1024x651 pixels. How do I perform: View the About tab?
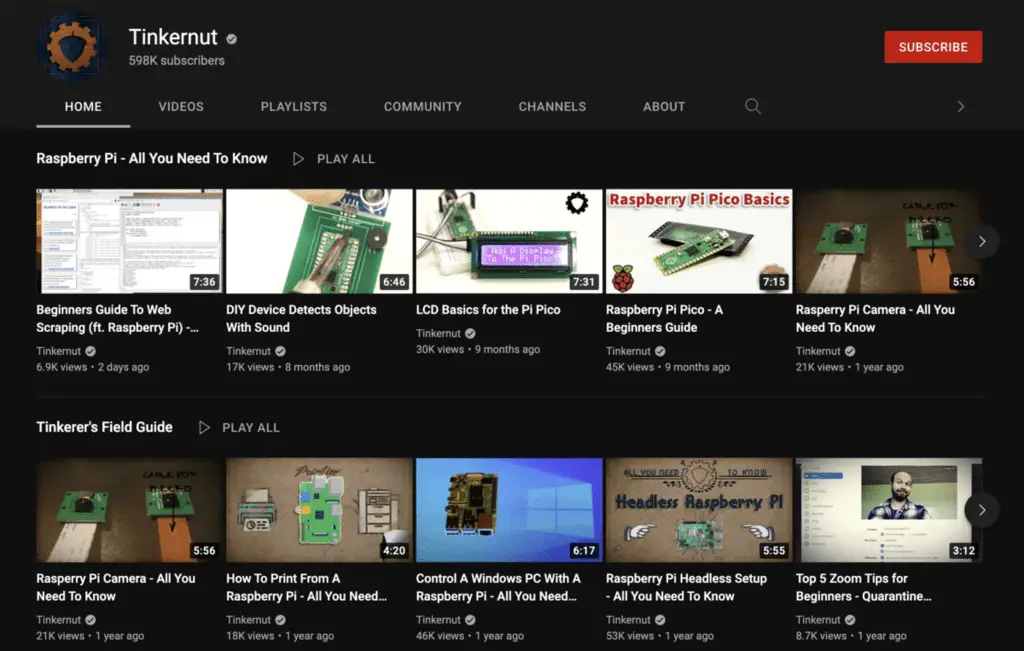(664, 106)
